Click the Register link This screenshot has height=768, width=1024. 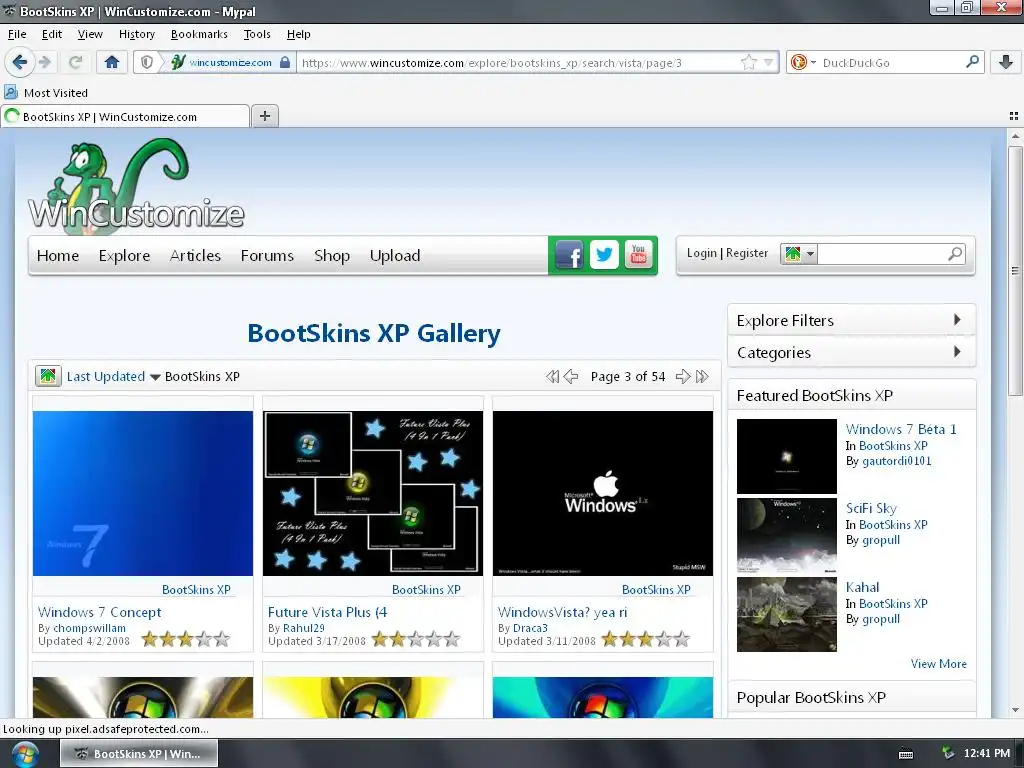point(746,253)
